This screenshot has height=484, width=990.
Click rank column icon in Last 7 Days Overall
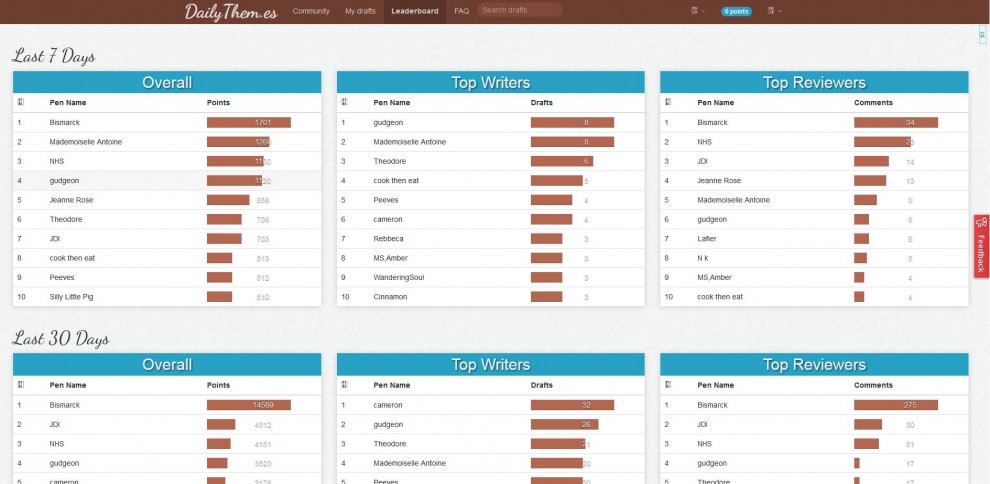point(21,102)
